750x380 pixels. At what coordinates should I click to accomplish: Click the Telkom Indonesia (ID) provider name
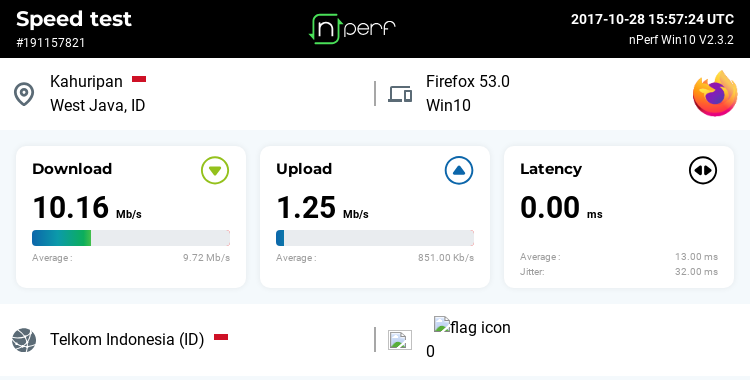coord(127,339)
